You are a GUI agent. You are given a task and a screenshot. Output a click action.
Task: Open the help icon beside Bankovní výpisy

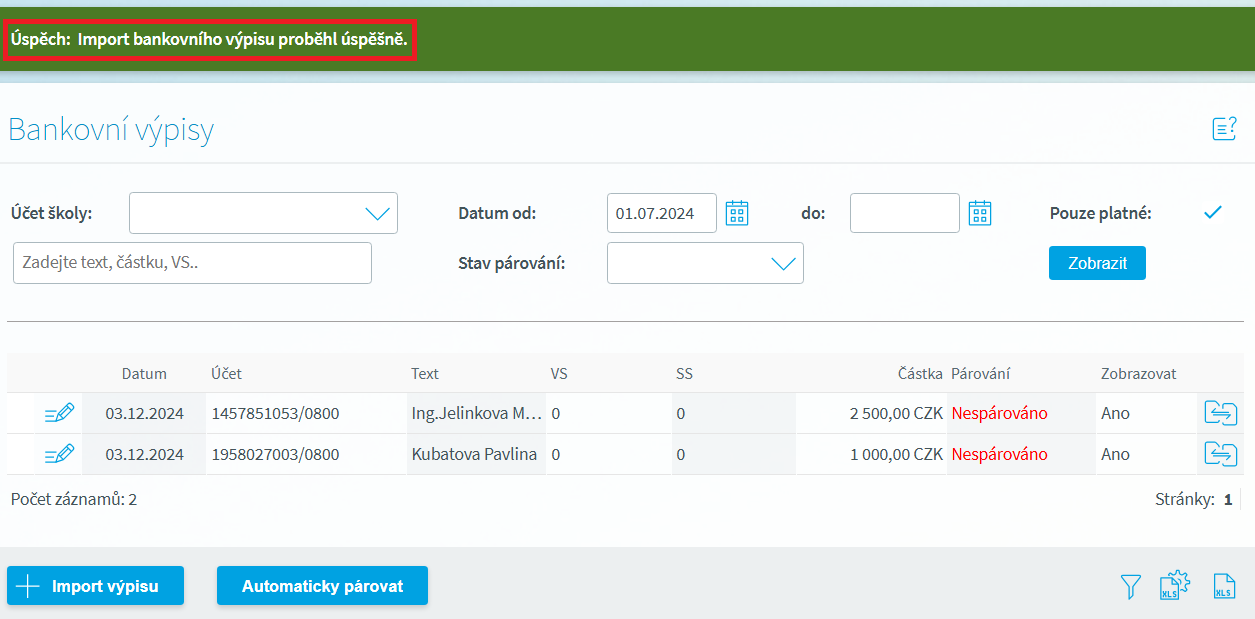1224,129
